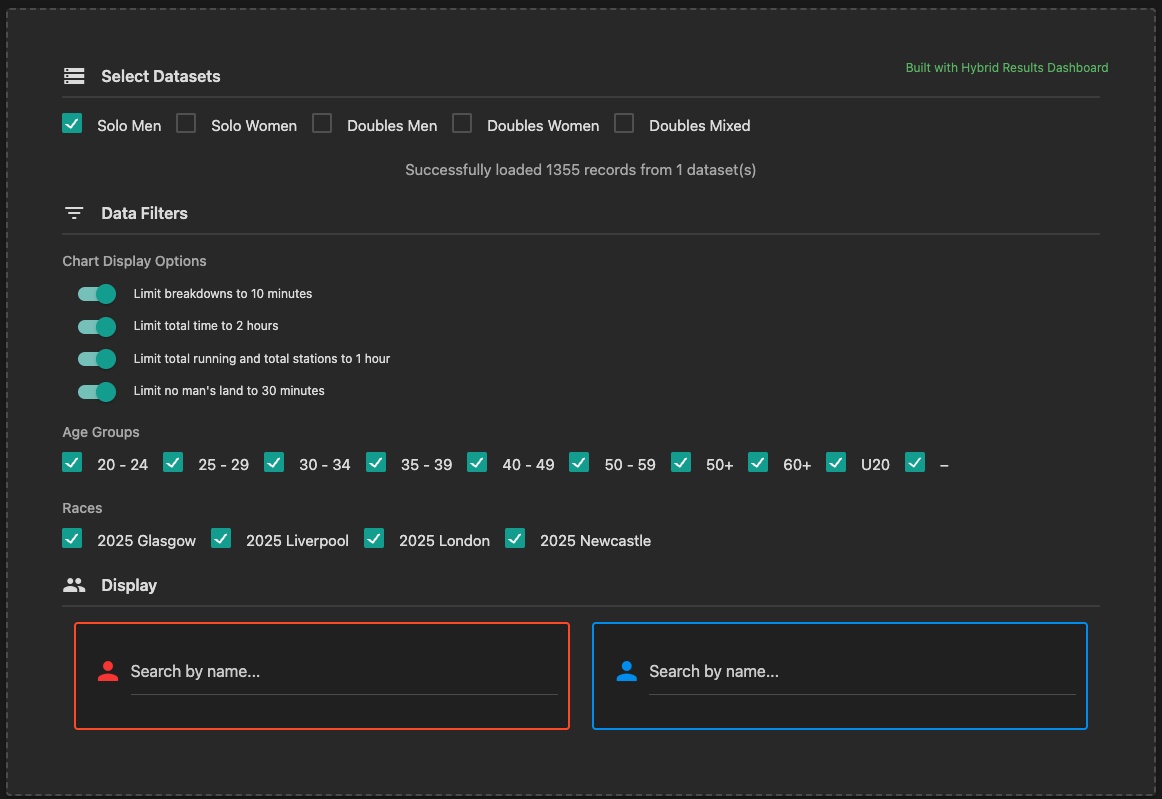The width and height of the screenshot is (1162, 799).
Task: Toggle limit no man's land to 30 minutes
Action: click(x=96, y=391)
